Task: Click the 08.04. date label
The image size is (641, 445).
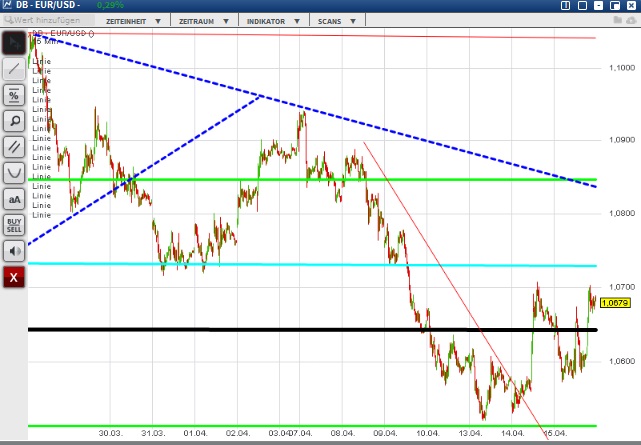Action: coord(343,433)
